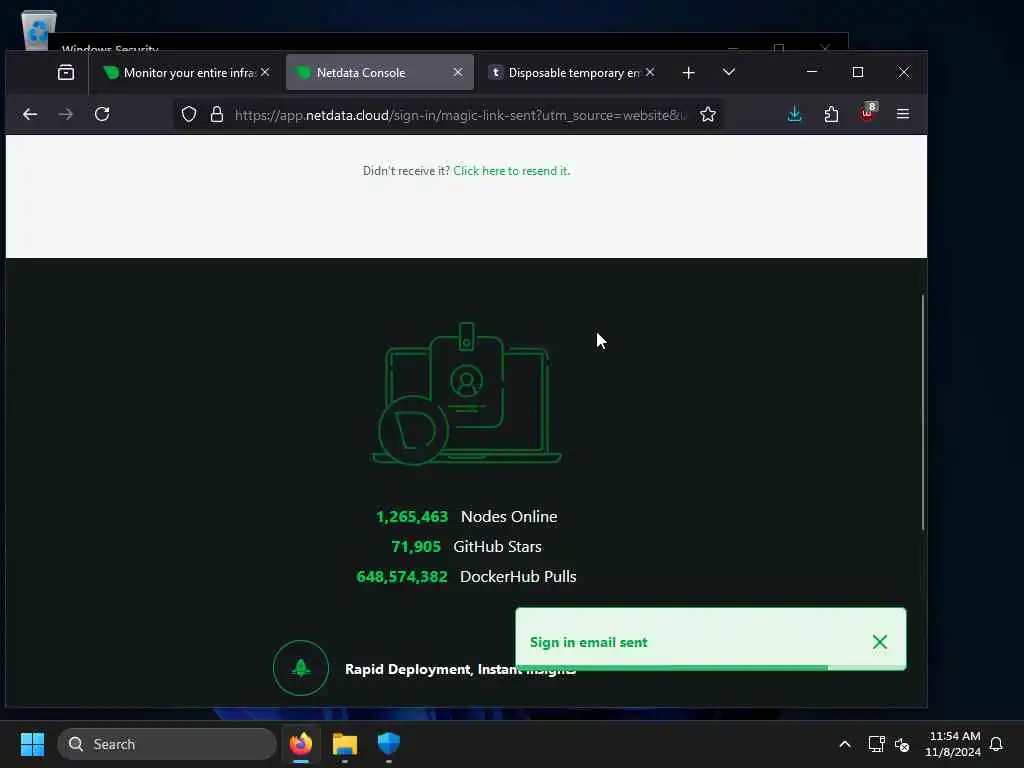The image size is (1024, 768).
Task: Click the 648,574,382 DockerHub Pulls count
Action: (x=402, y=577)
